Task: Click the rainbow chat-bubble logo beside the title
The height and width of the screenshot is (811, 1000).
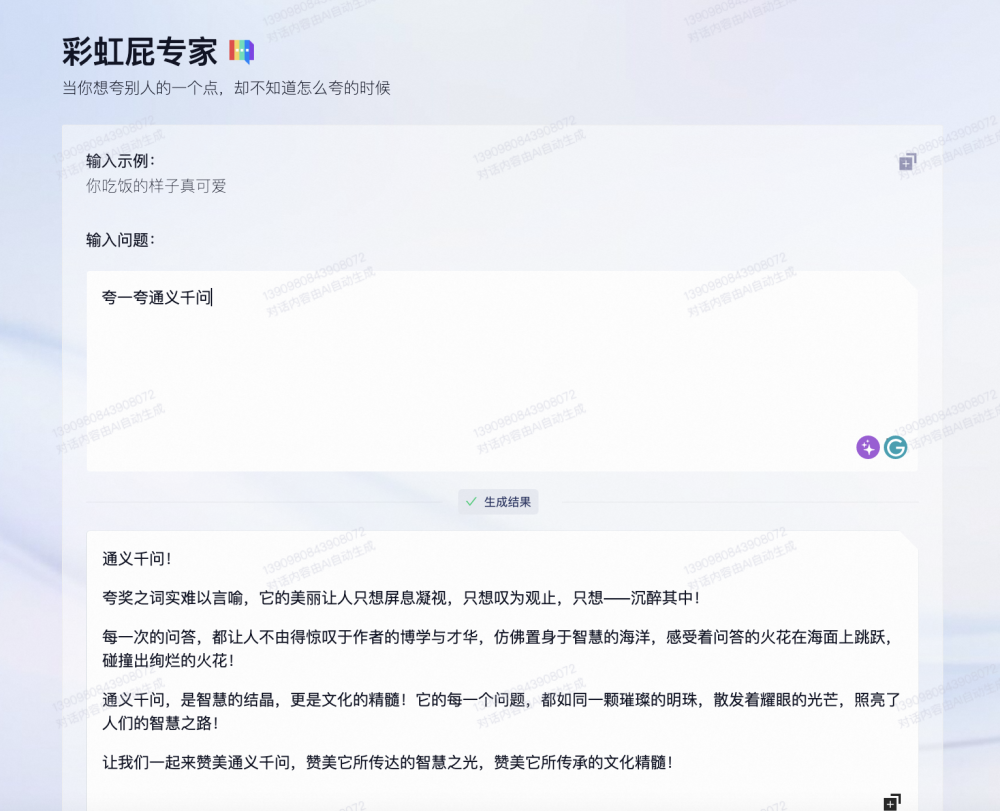Action: coord(243,50)
